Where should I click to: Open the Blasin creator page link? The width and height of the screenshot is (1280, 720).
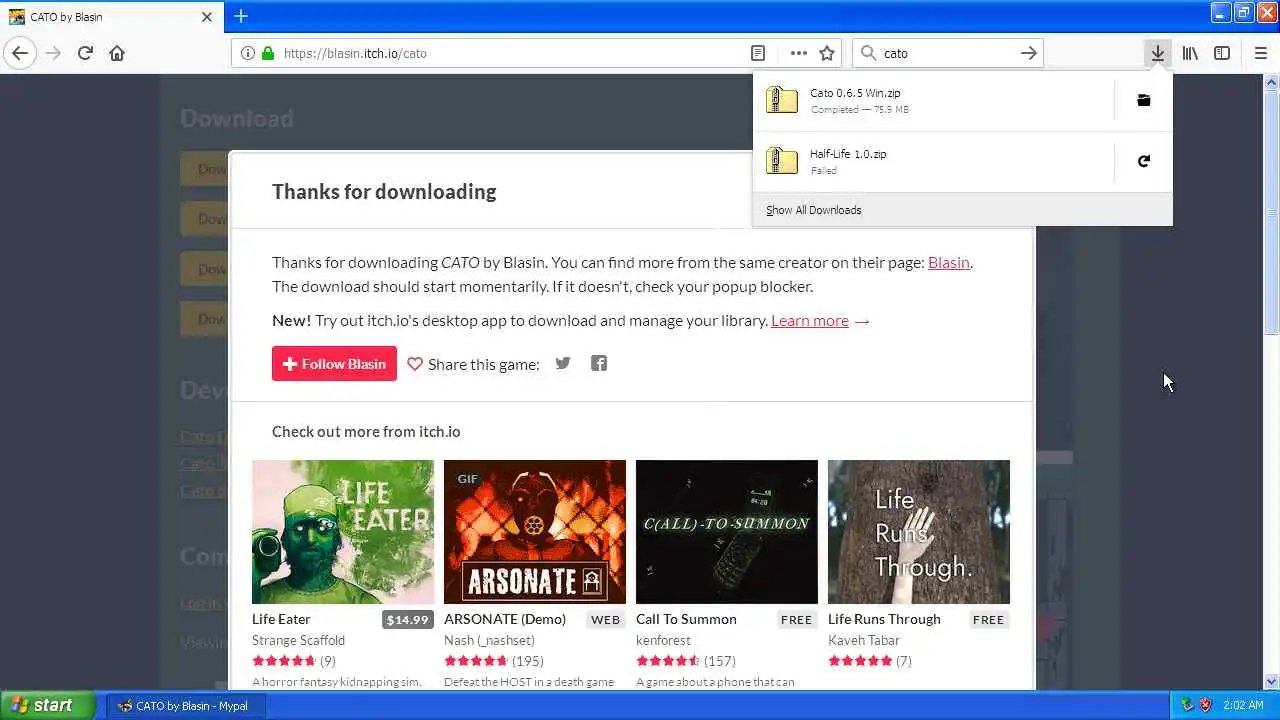click(949, 262)
